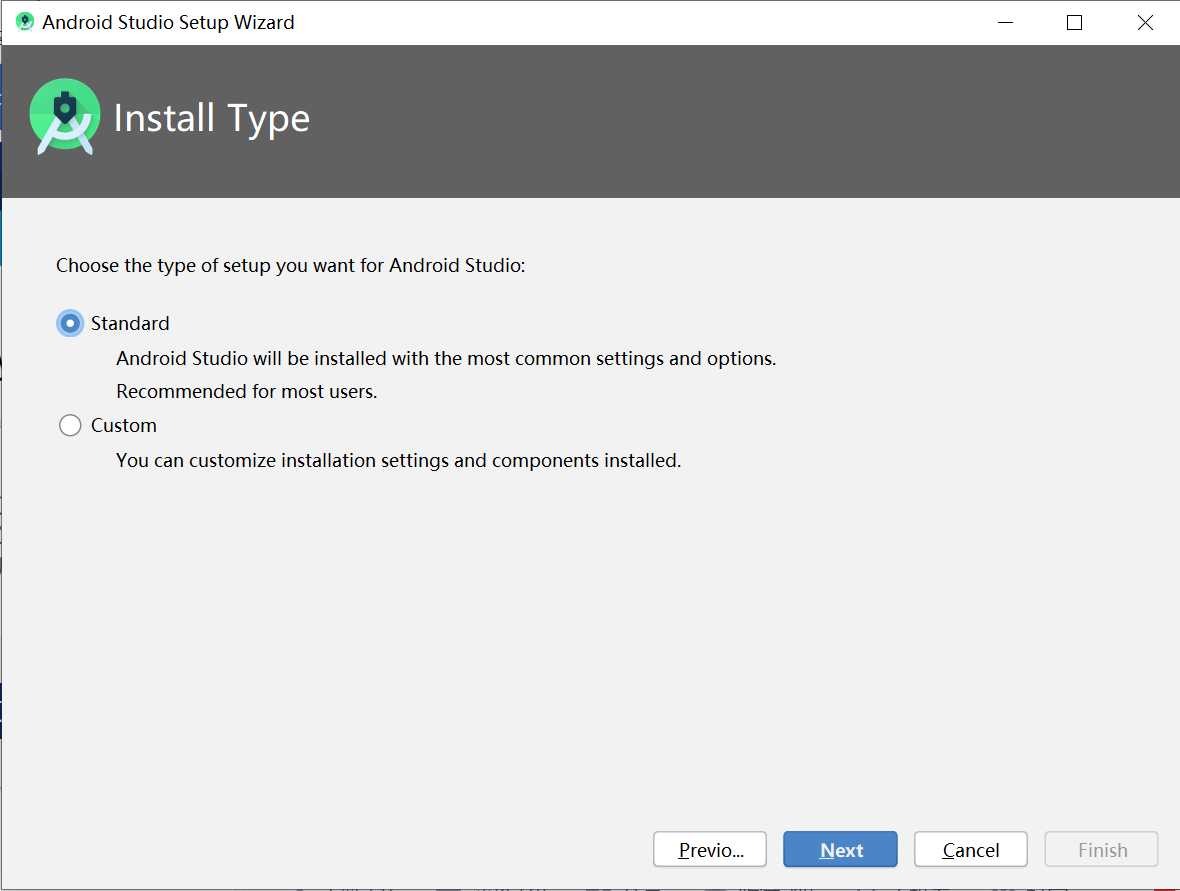Click 'Android Studio Setup Wizard' window title
This screenshot has height=891, width=1180.
coord(168,23)
